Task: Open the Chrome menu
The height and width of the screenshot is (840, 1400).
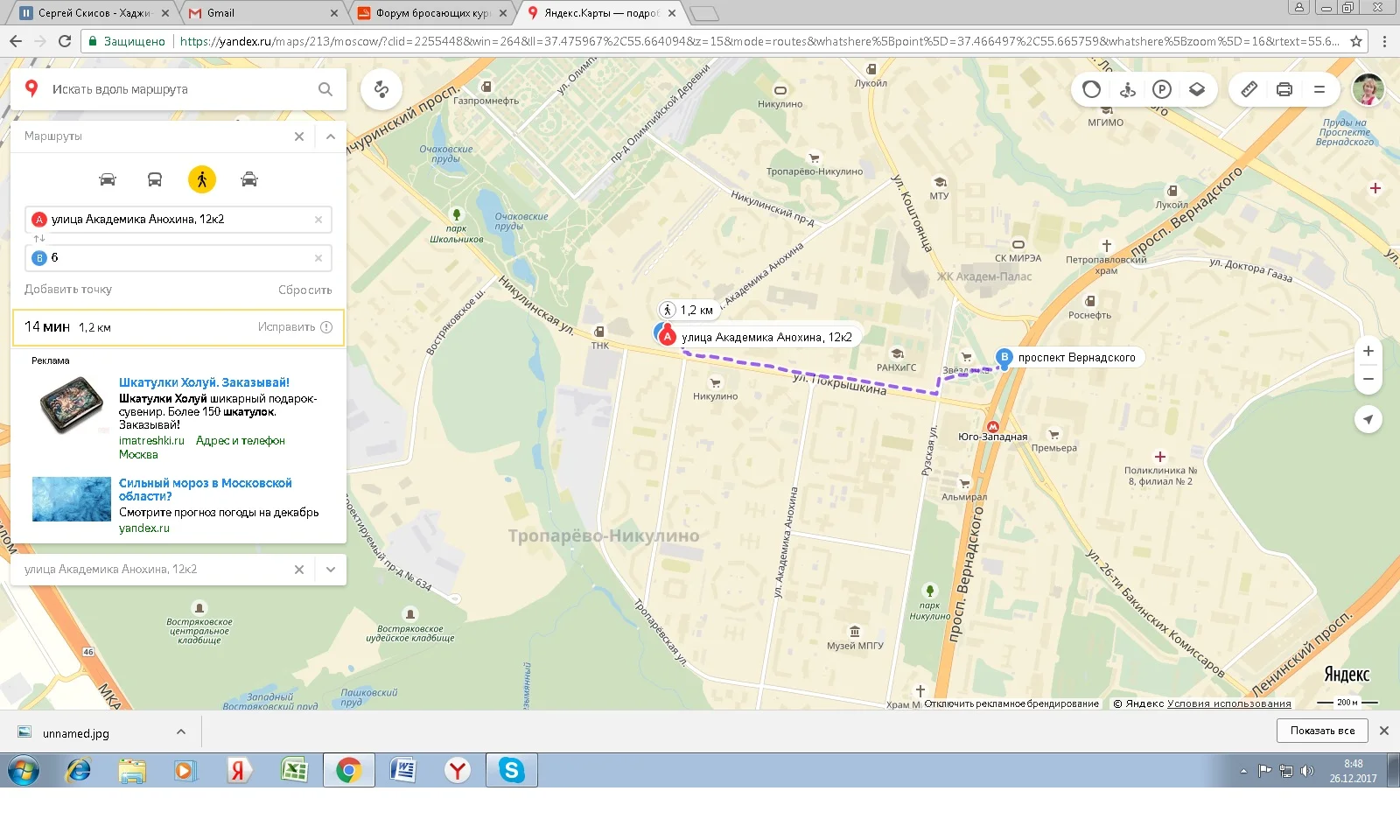Action: point(1384,41)
